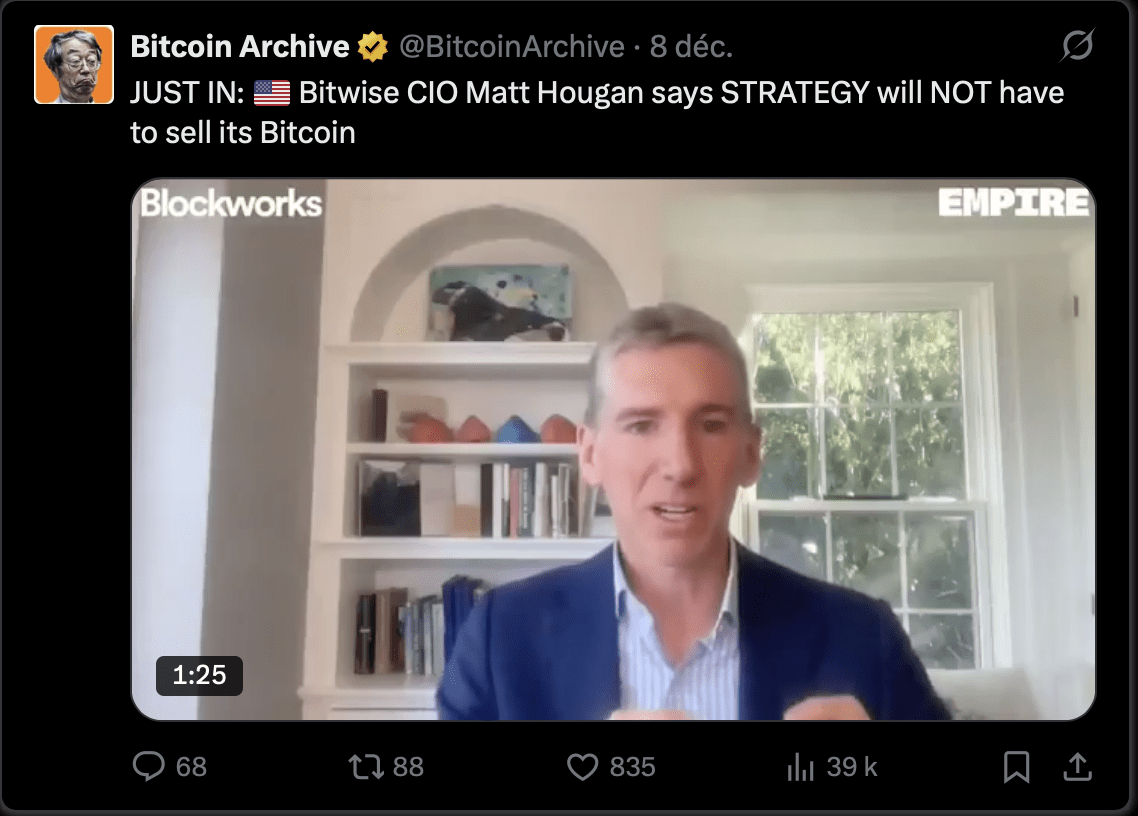Click the 1:25 video duration badge
1138x816 pixels.
coord(200,675)
